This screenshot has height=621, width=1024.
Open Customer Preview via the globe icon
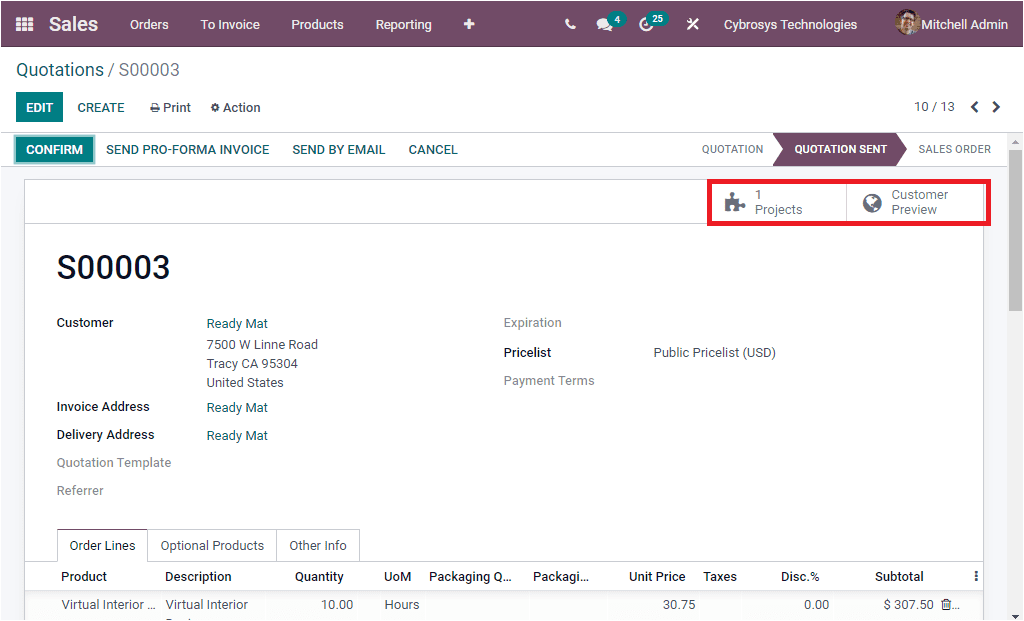click(x=871, y=201)
